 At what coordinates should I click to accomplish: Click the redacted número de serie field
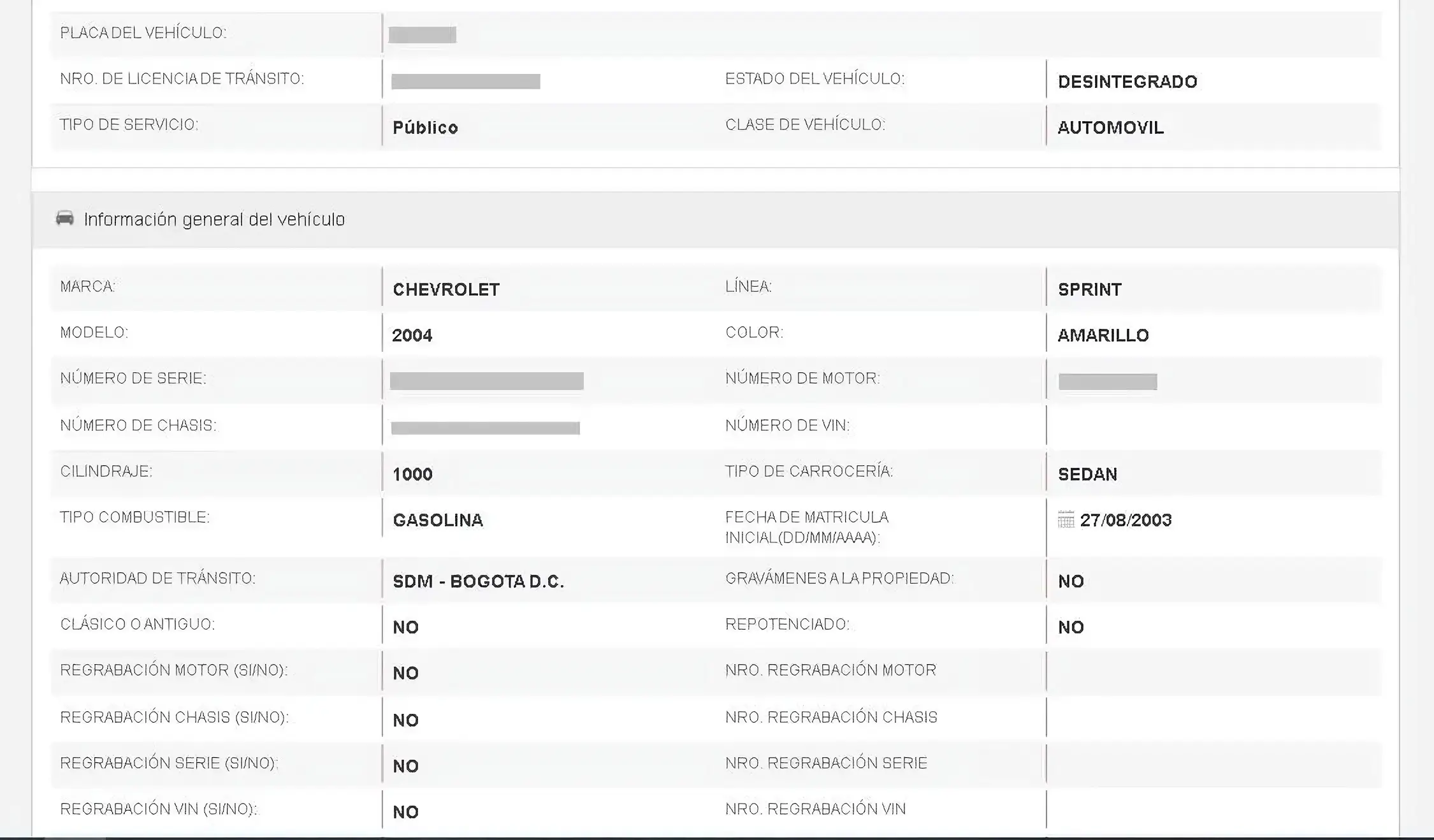pos(487,381)
